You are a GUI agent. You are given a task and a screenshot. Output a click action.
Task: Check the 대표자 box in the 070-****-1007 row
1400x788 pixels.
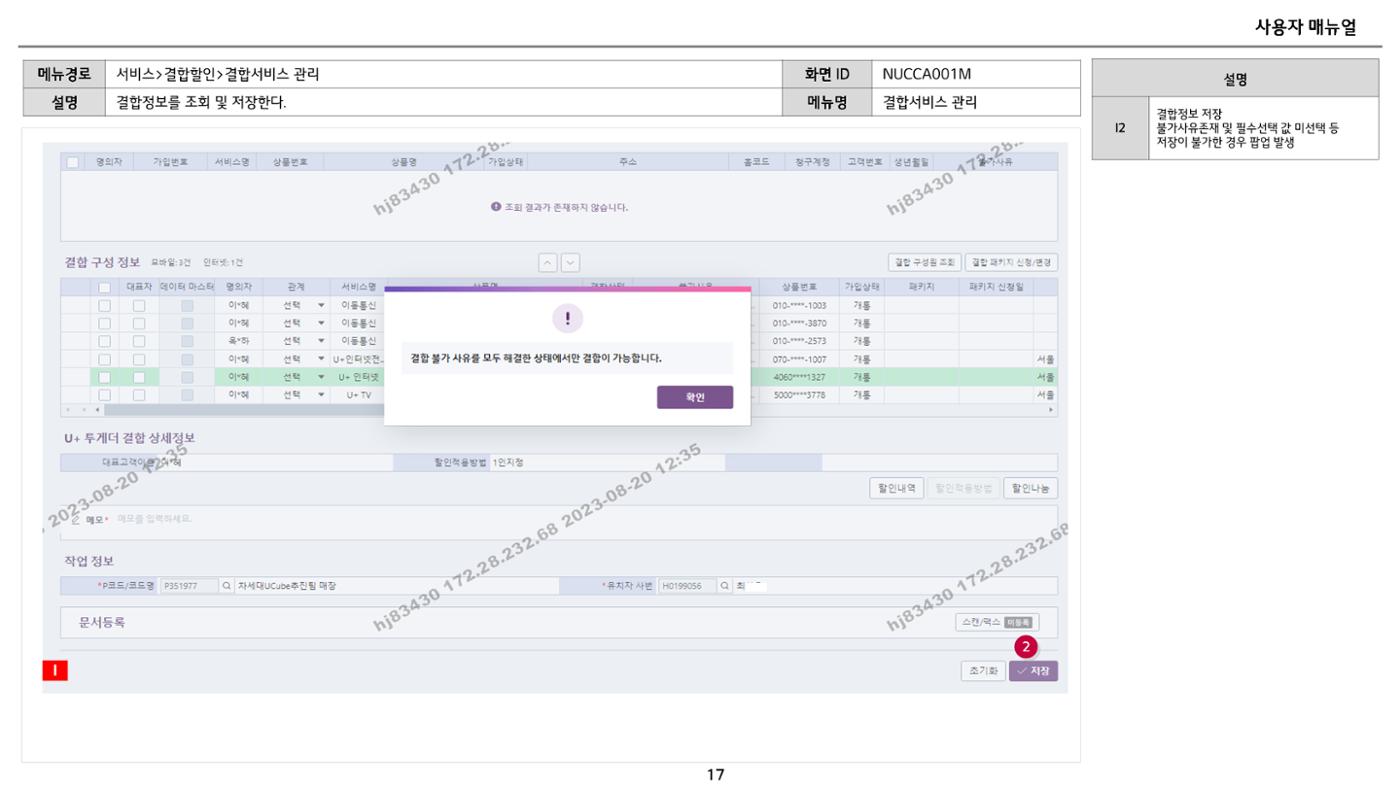tap(139, 359)
